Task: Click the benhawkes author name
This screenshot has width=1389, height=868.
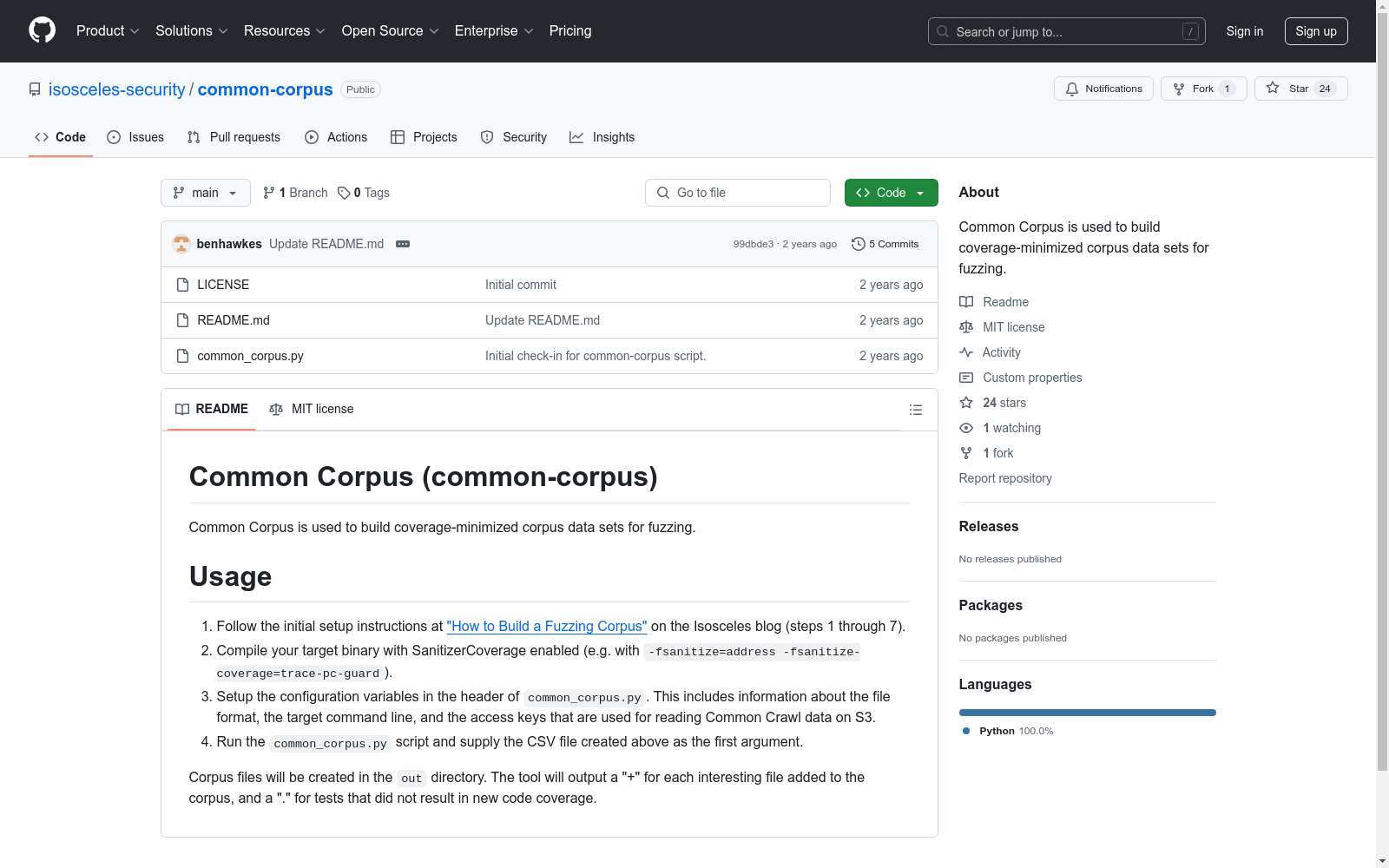Action: pyautogui.click(x=229, y=244)
